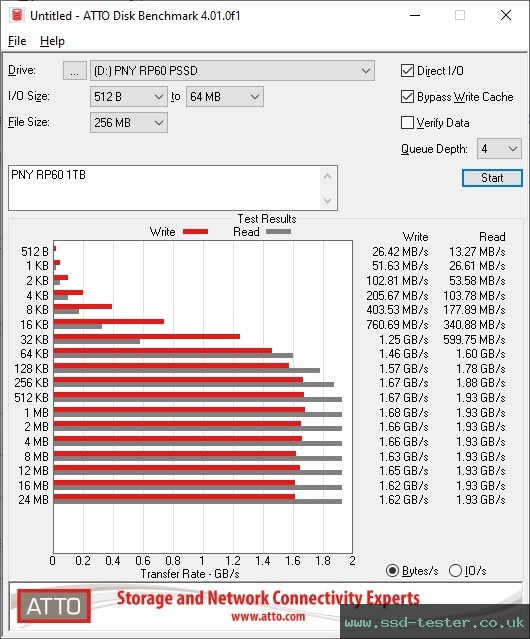Screen dimensions: 530x639
Task: Click the 16 KB write value 760.69 MB/s
Action: (x=397, y=325)
